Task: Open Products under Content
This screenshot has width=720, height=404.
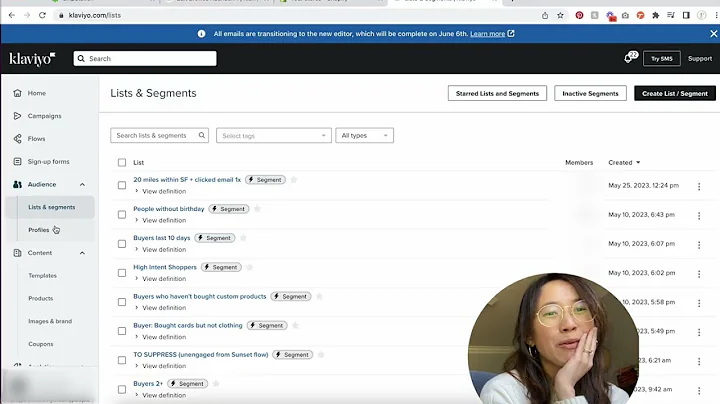Action: tap(40, 298)
